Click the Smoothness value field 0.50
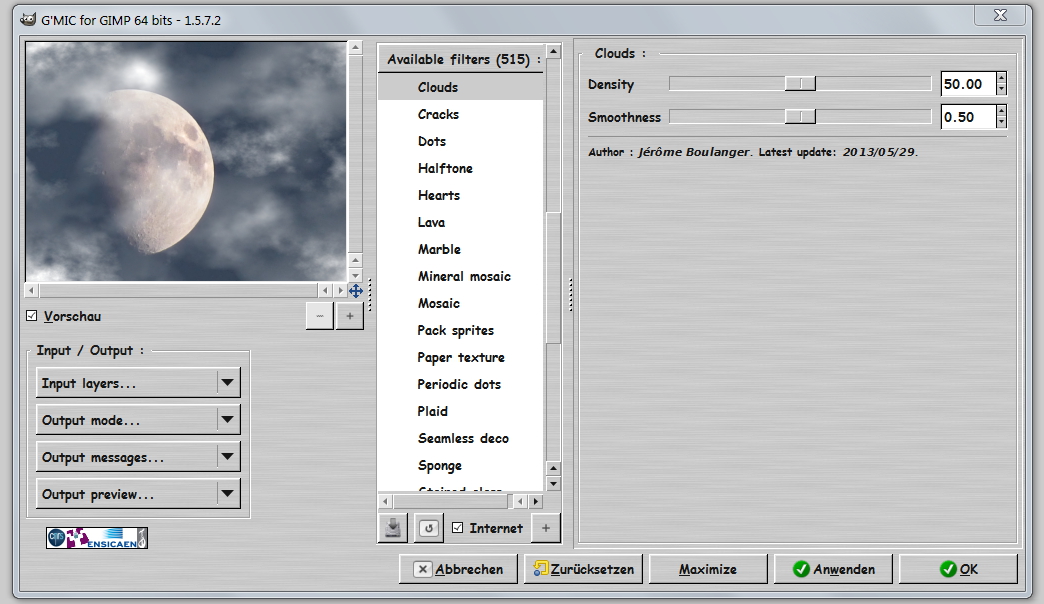1044x604 pixels. (x=969, y=117)
